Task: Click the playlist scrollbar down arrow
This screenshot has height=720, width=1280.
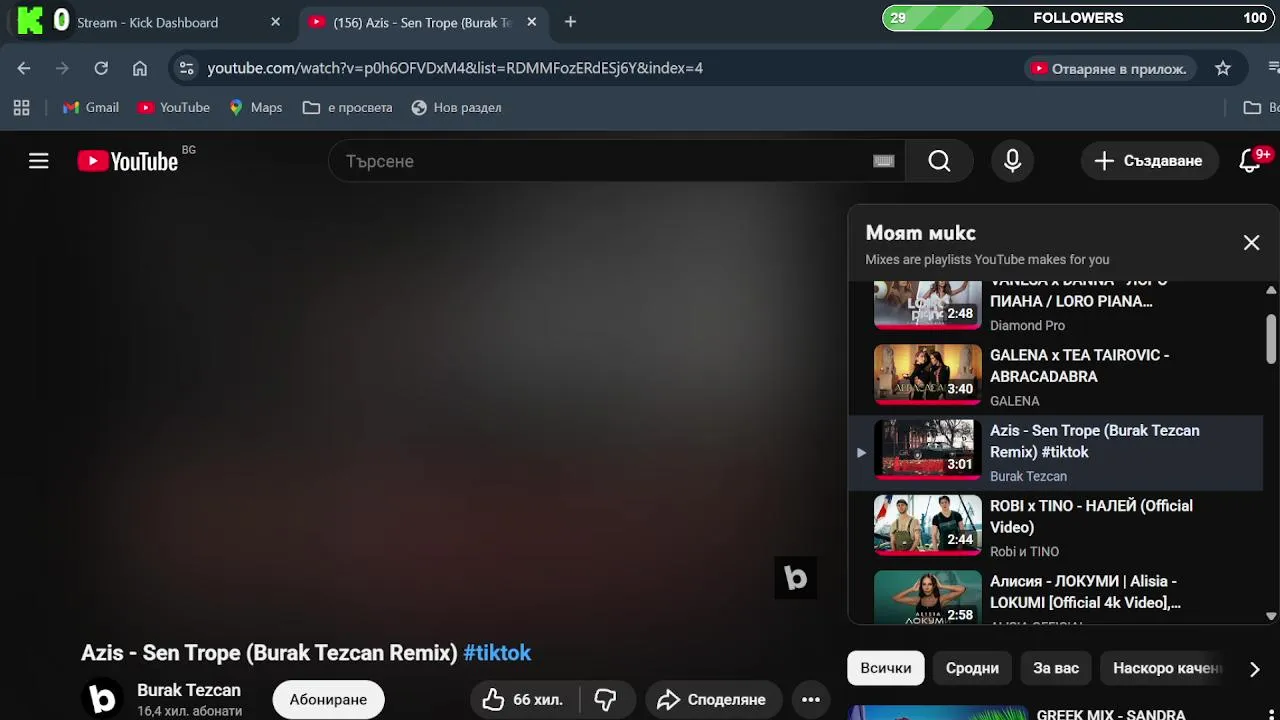Action: [x=1271, y=616]
